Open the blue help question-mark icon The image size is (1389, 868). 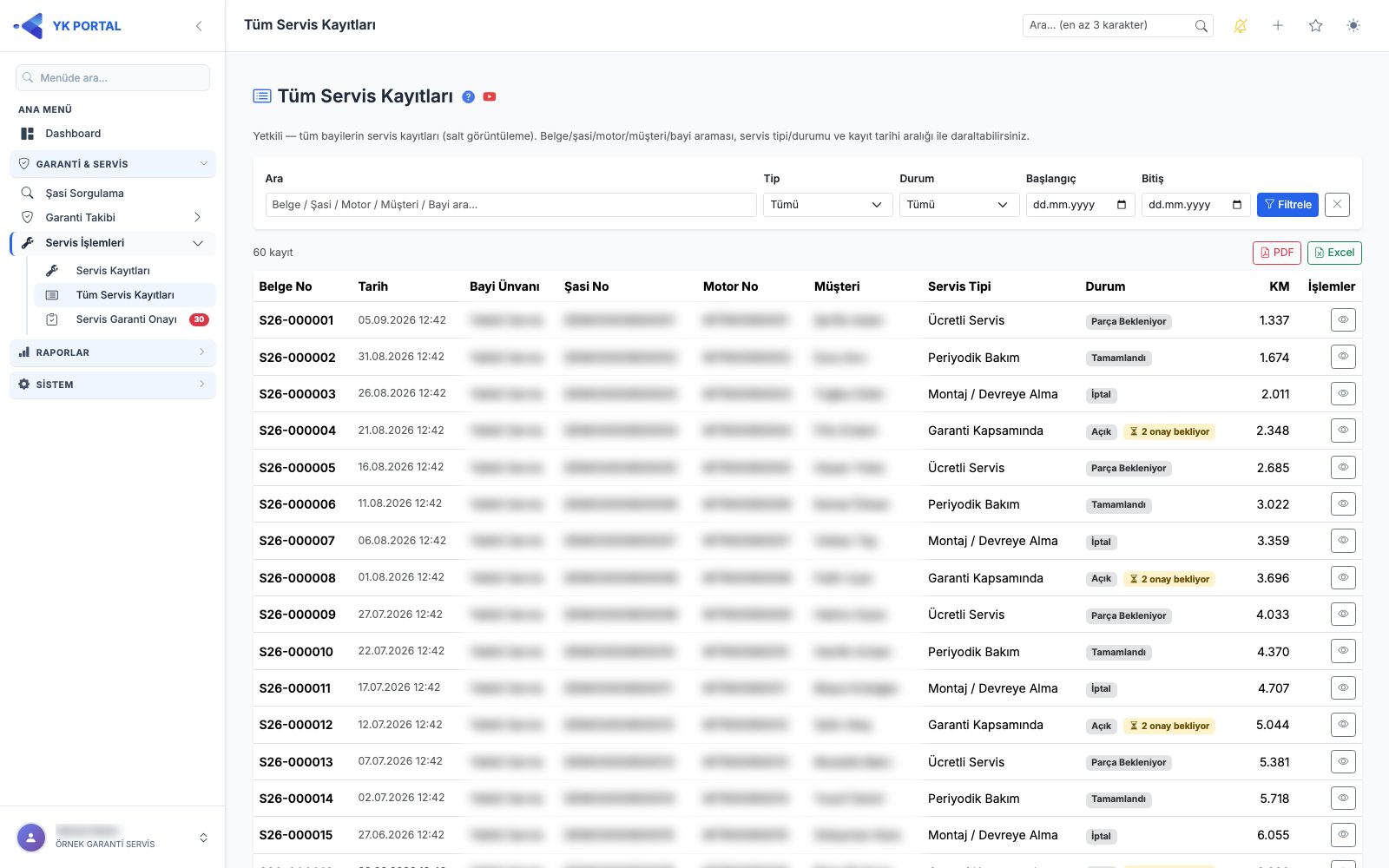point(468,97)
